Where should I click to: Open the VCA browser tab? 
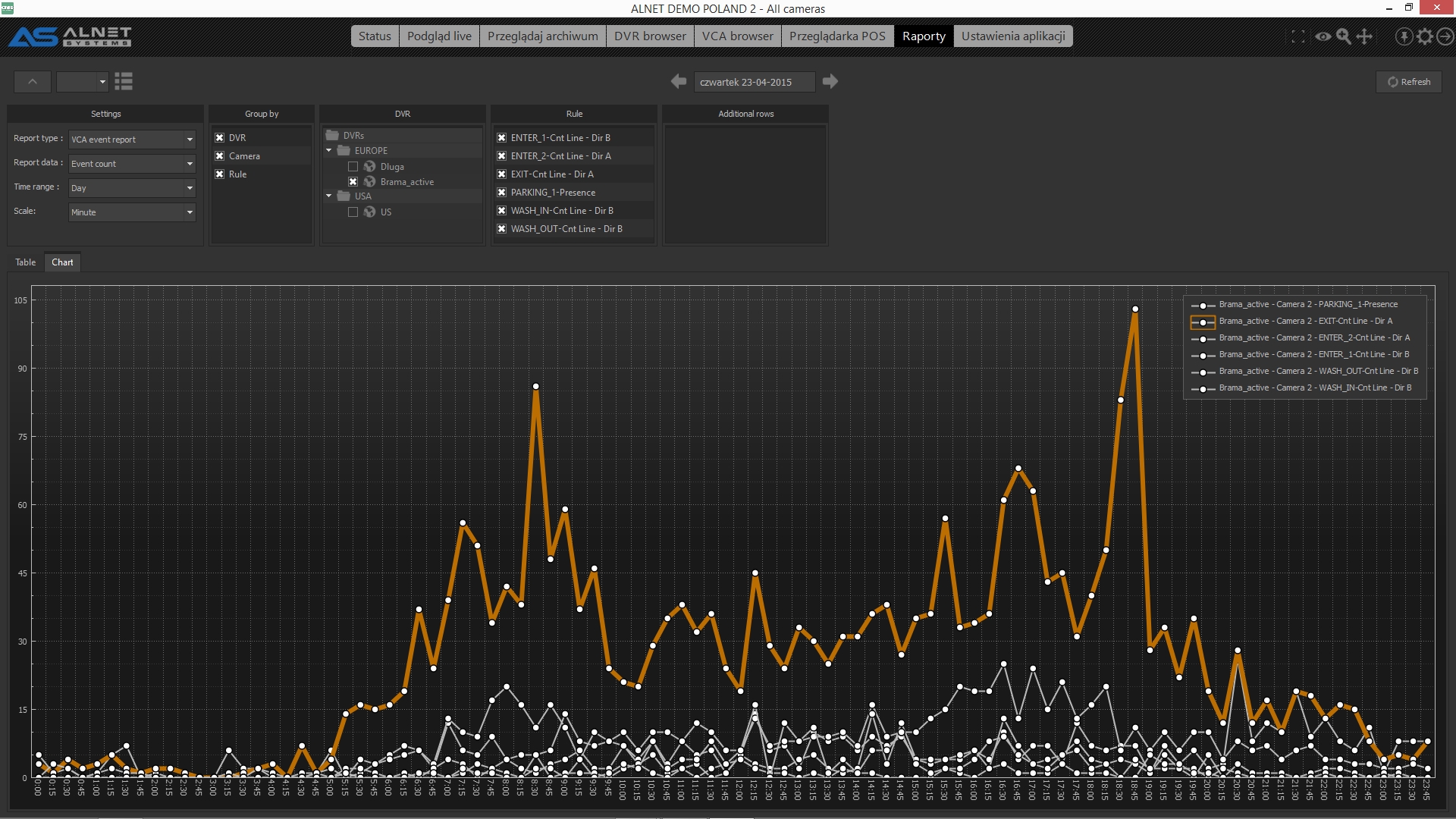[x=737, y=36]
